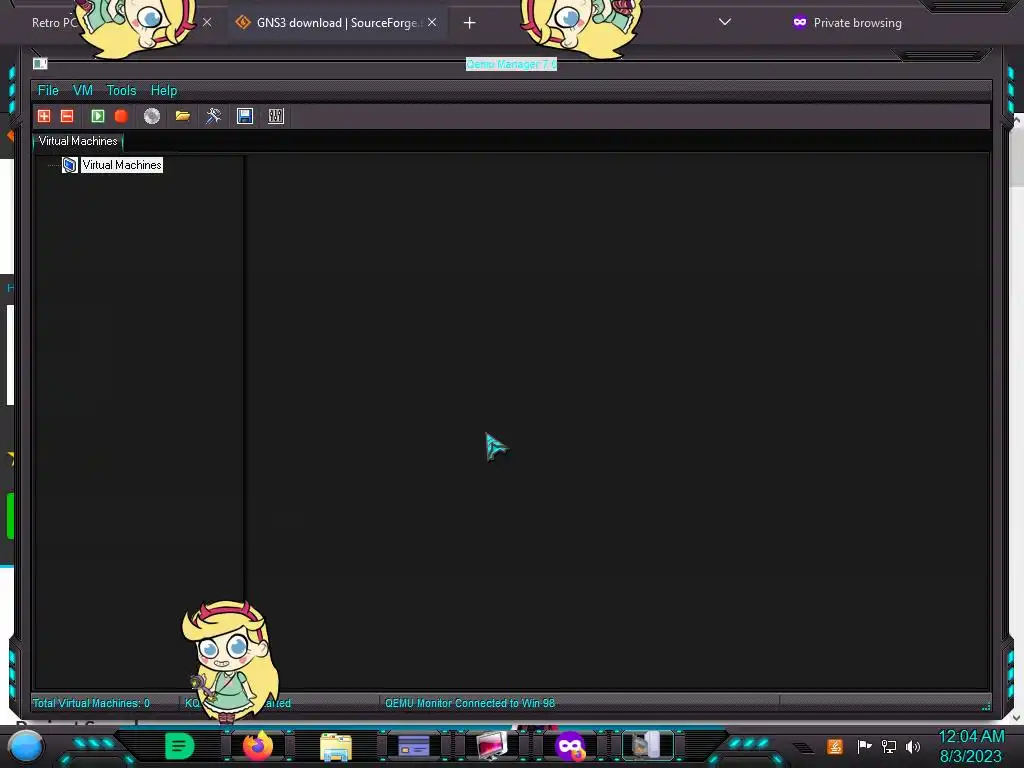Open the File menu

tap(48, 90)
